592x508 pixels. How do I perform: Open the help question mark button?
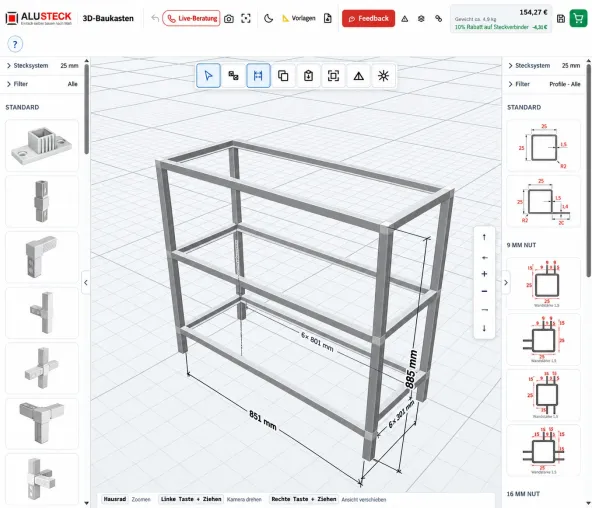coord(15,44)
